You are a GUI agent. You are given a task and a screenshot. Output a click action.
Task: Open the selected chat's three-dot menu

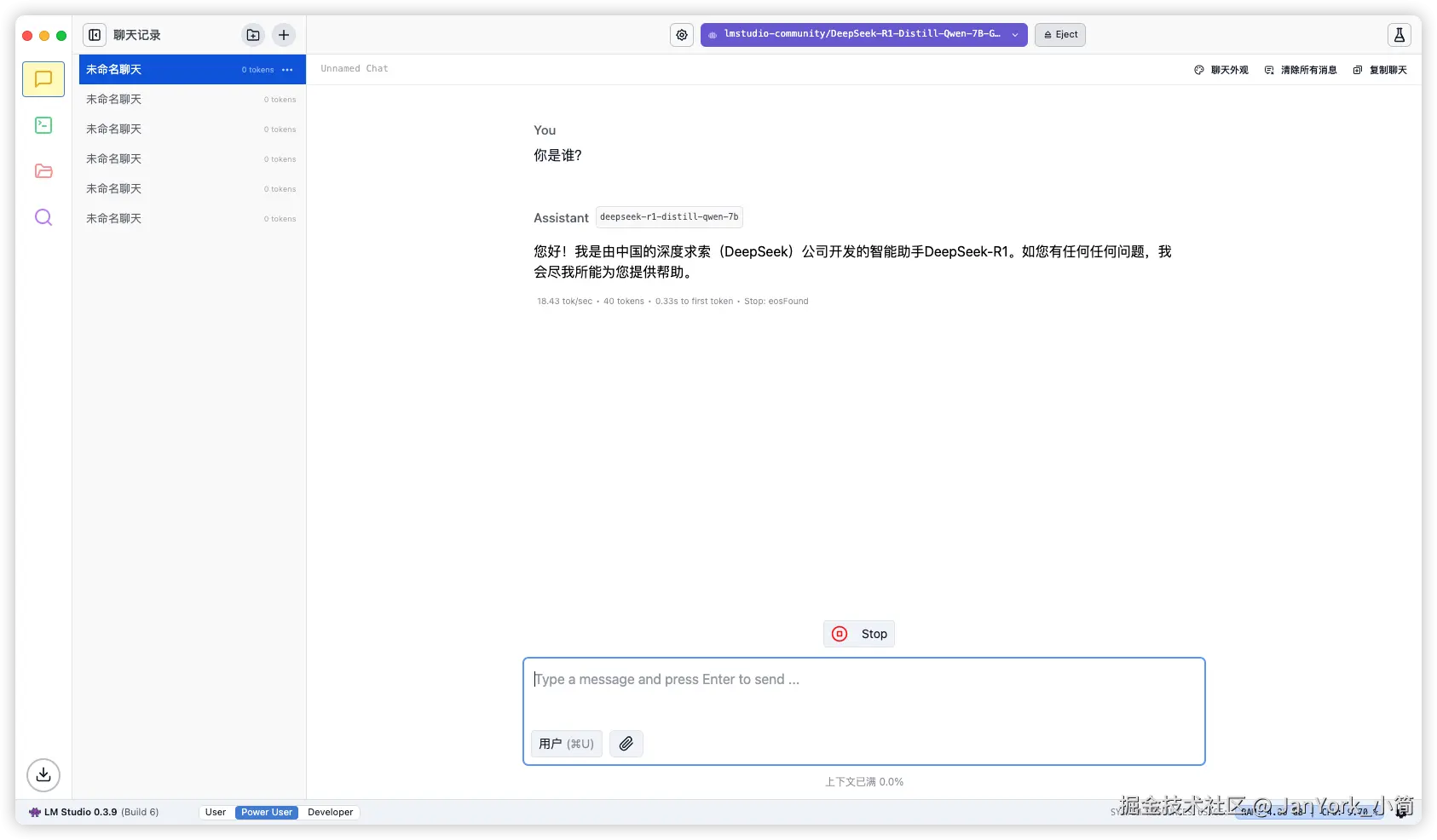288,70
